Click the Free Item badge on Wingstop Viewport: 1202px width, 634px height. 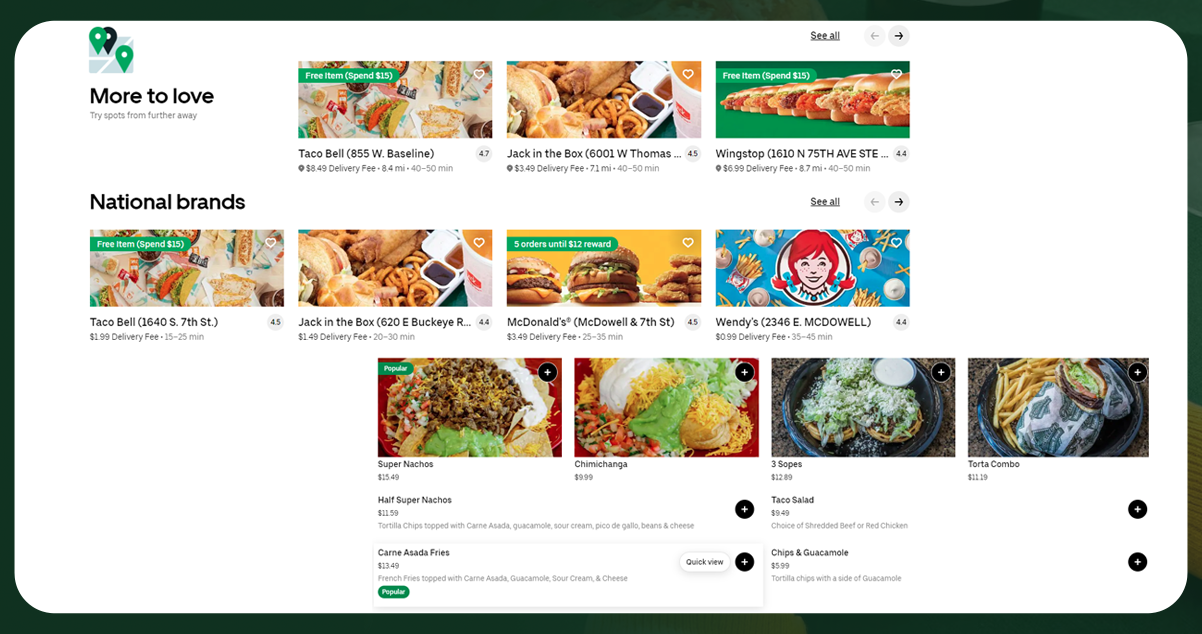766,76
